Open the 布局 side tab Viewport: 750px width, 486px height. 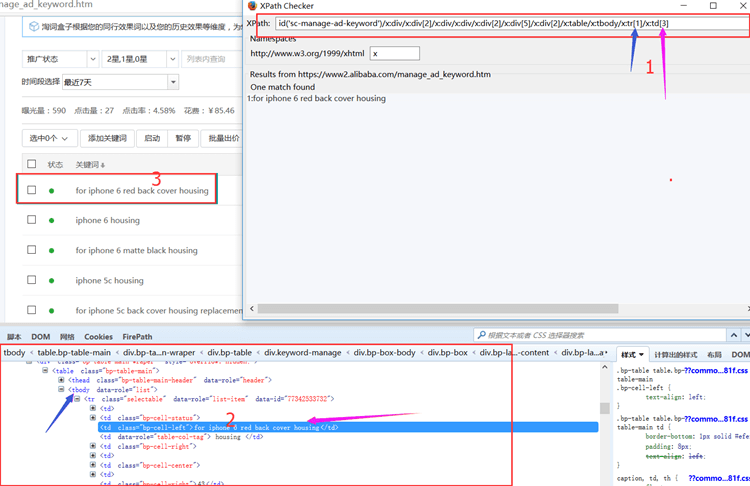click(x=714, y=354)
